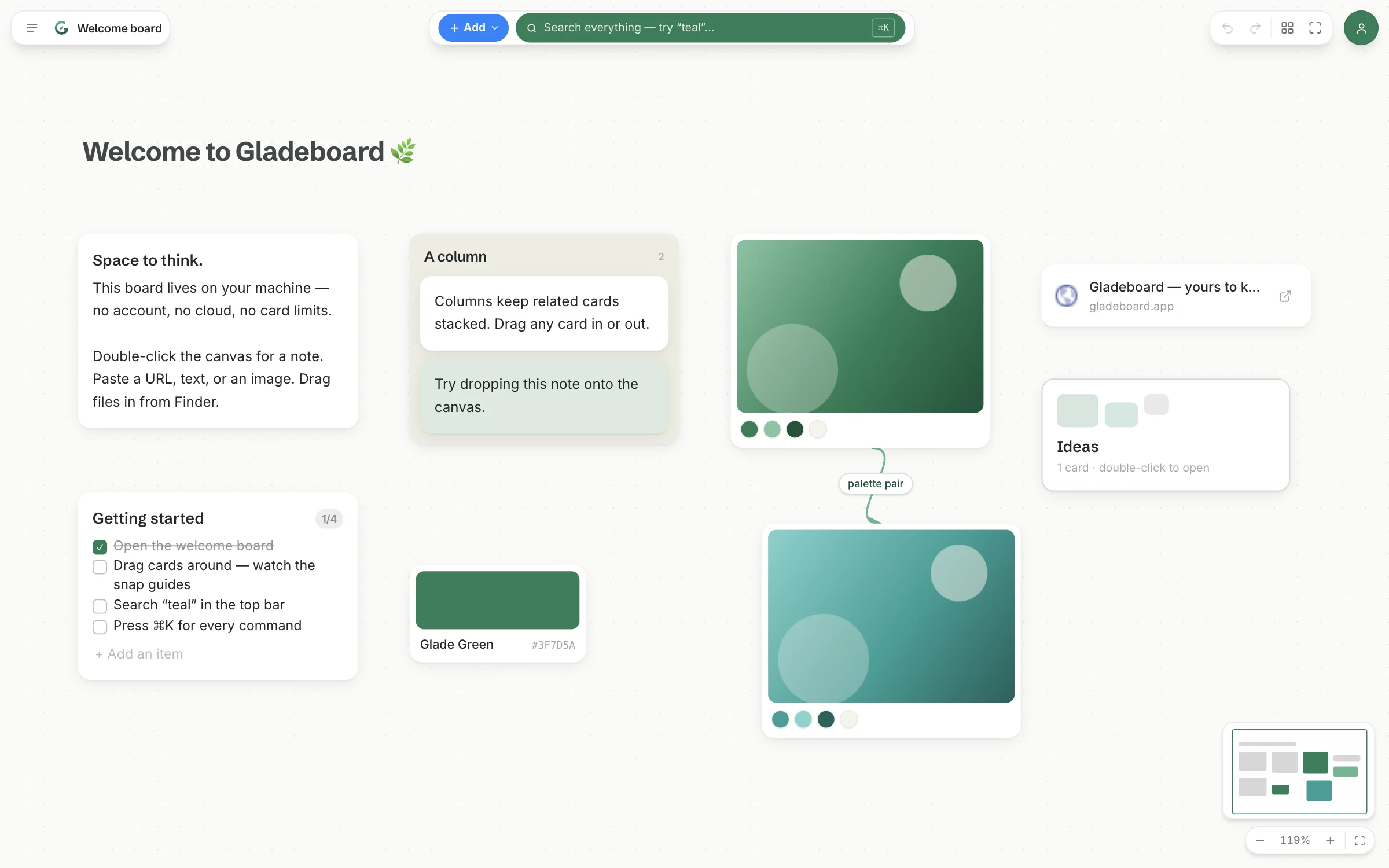Pick the light aqua palette dot

[803, 719]
